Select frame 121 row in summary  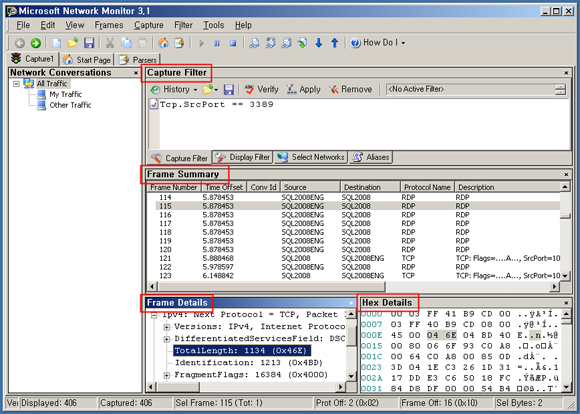(354, 258)
